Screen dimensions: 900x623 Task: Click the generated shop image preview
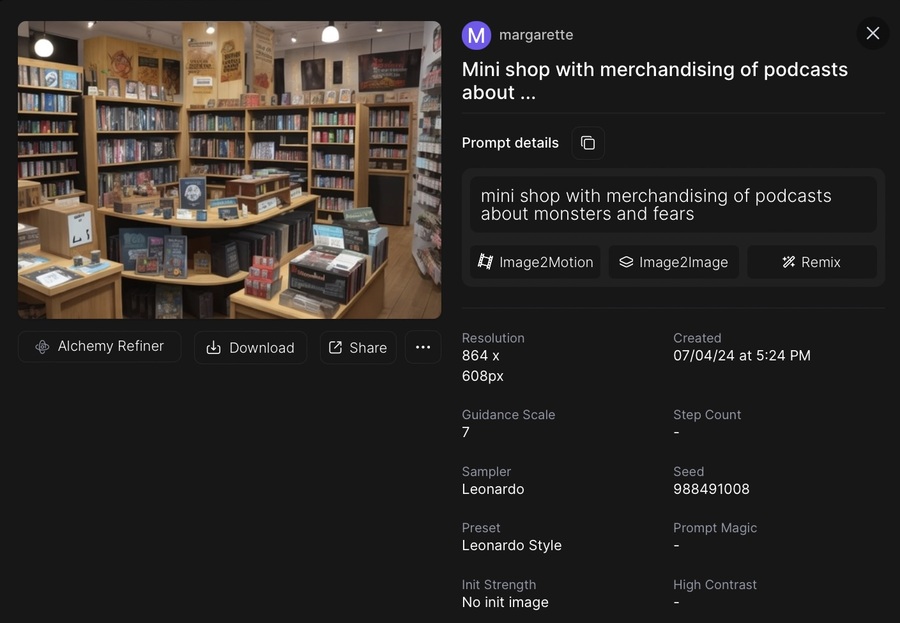click(x=230, y=170)
